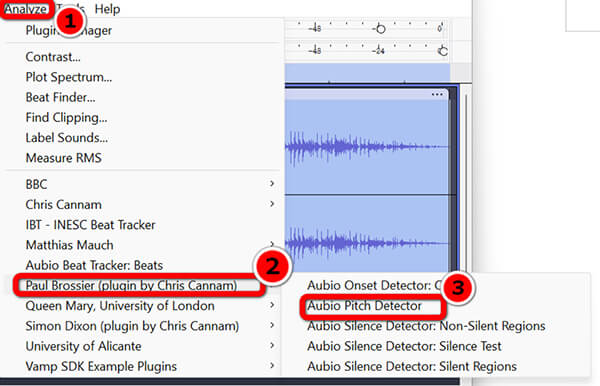
Task: Click the timeline ruler above the track
Action: pos(367,73)
